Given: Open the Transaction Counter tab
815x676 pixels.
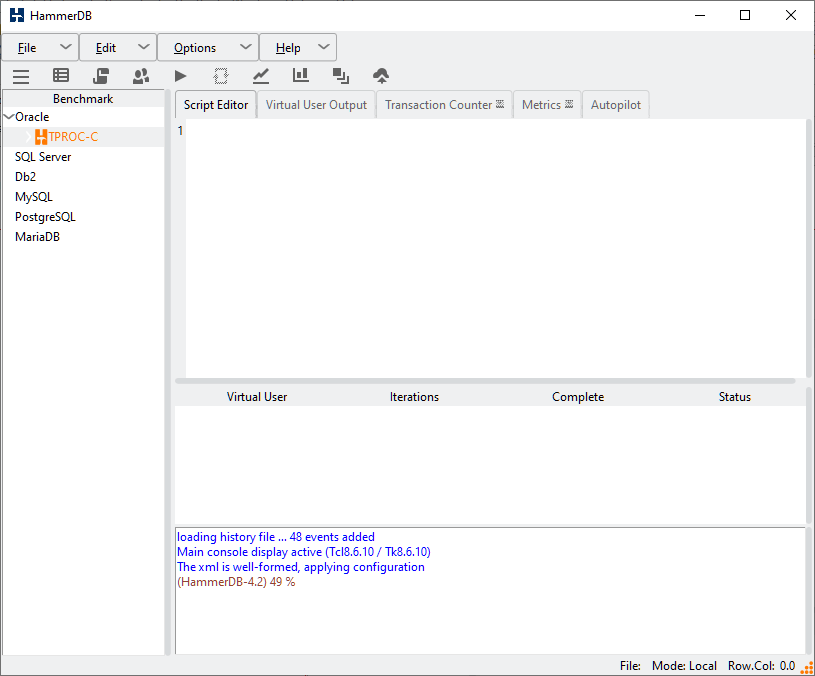Looking at the screenshot, I should [x=444, y=104].
